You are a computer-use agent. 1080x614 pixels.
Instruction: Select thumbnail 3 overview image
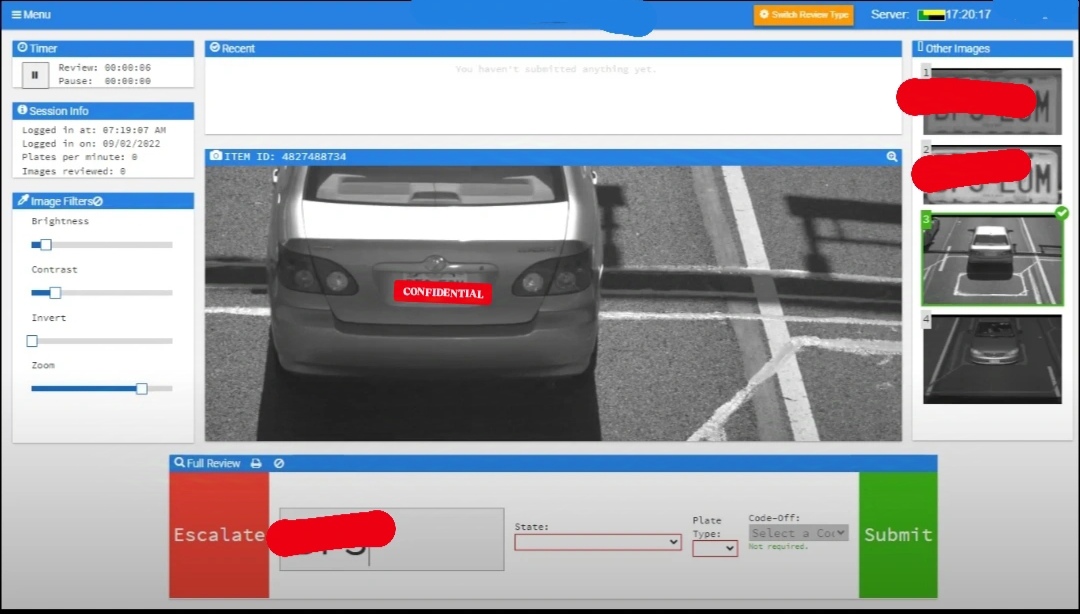(992, 259)
